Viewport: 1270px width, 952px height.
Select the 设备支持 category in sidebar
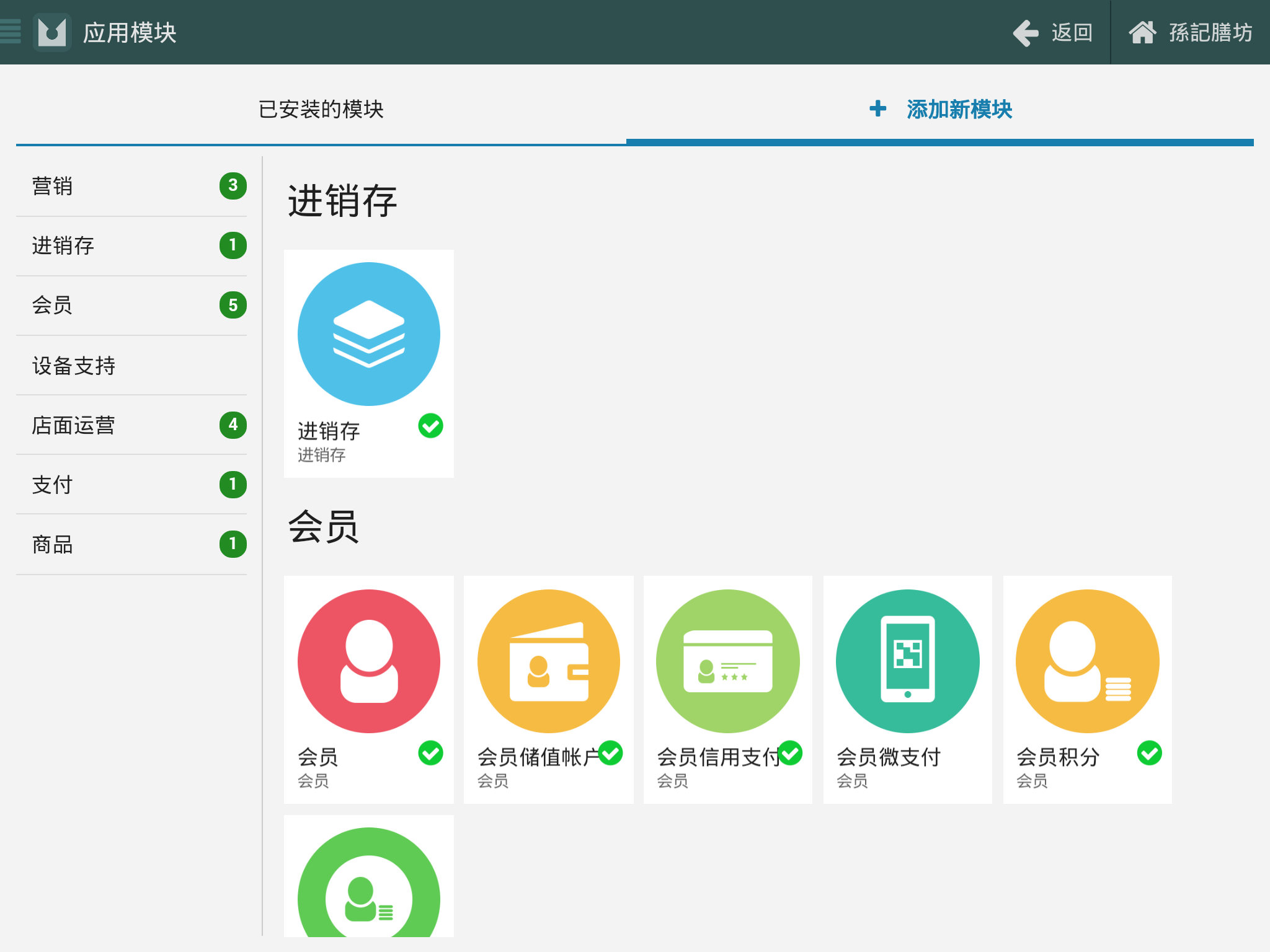pyautogui.click(x=131, y=366)
